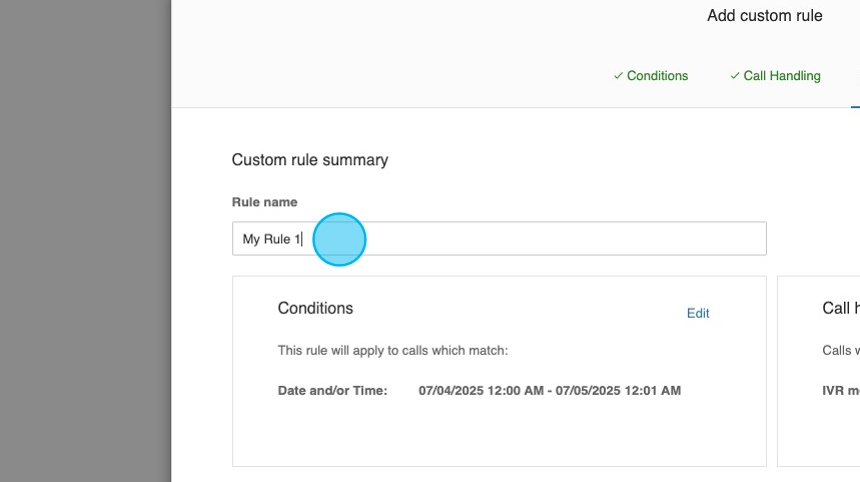Click empty space below date in Conditions card

[500, 435]
